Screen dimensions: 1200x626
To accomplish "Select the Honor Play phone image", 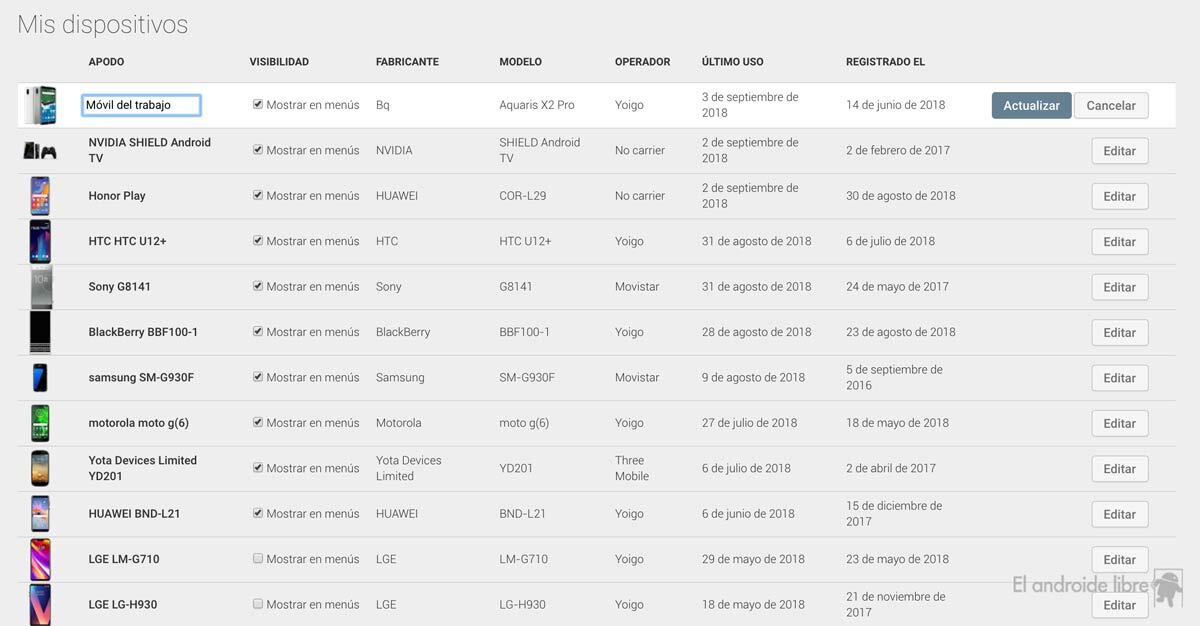I will 40,196.
